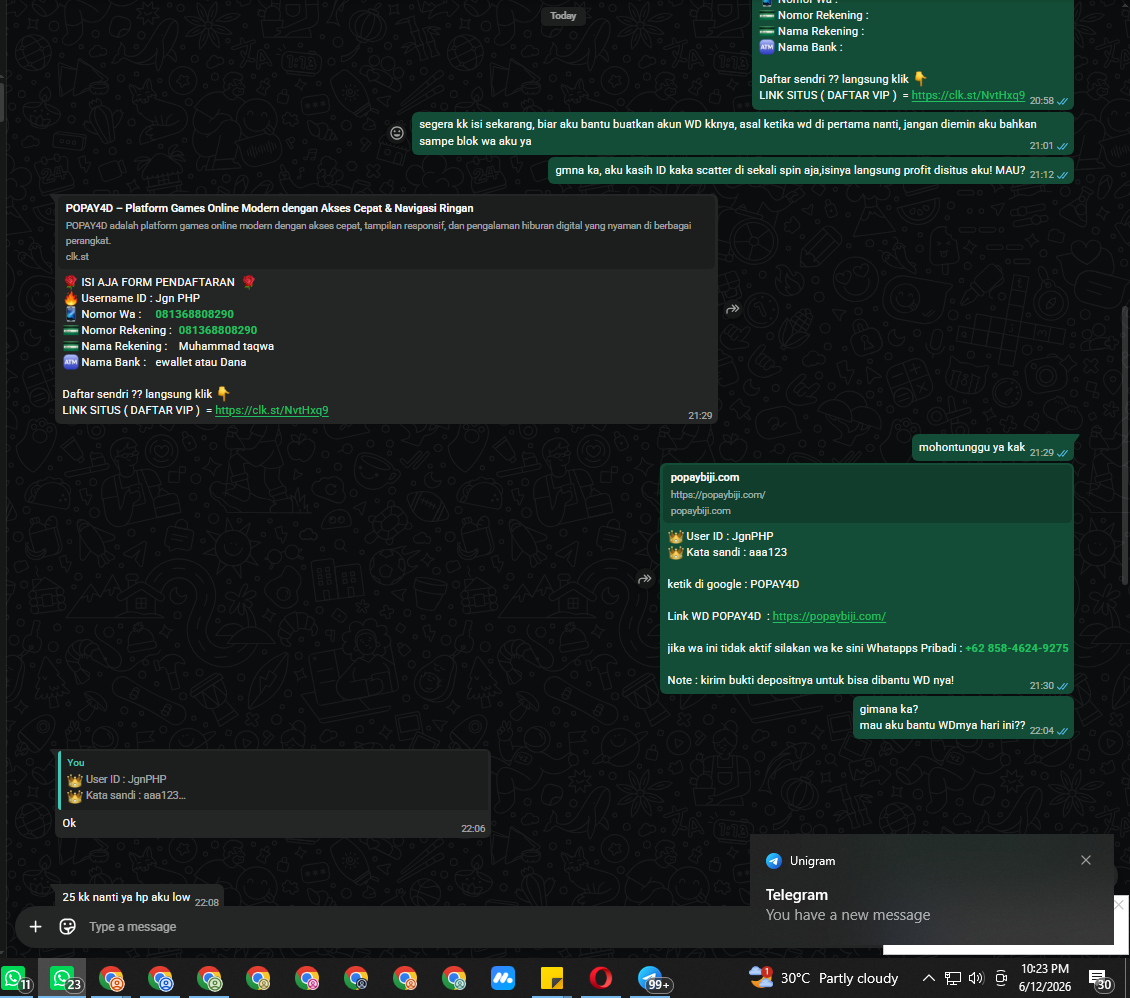Image resolution: width=1130 pixels, height=998 pixels.
Task: Forward the ISI AJA FORM PENDAFTARAN message
Action: click(733, 309)
